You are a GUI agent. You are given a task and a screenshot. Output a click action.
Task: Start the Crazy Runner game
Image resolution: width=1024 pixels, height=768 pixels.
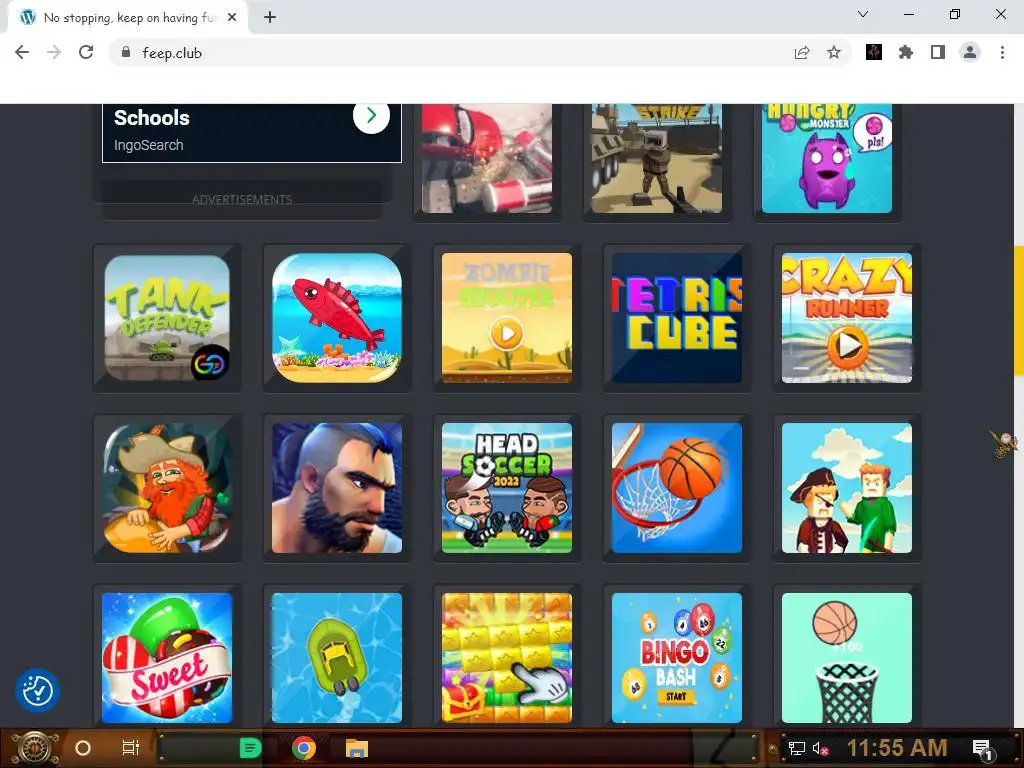tap(847, 318)
